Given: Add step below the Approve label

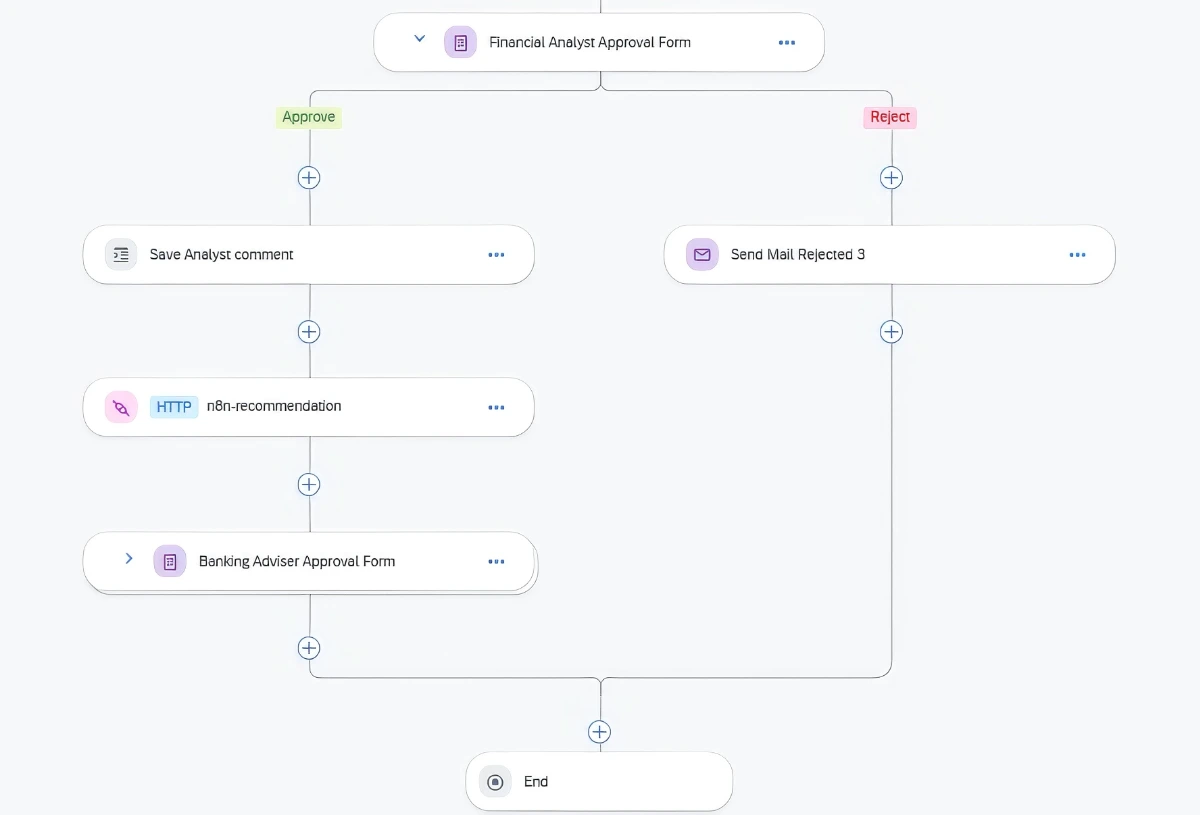Looking at the screenshot, I should point(309,178).
